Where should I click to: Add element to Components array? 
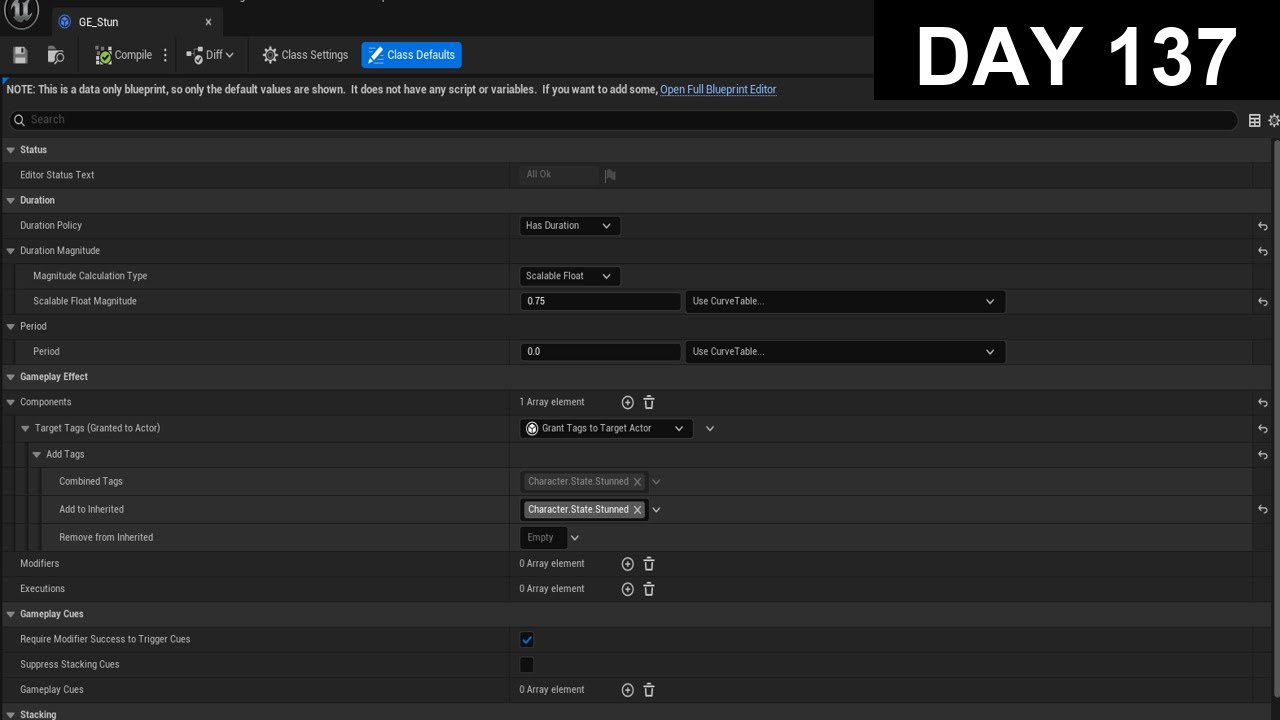(x=628, y=402)
